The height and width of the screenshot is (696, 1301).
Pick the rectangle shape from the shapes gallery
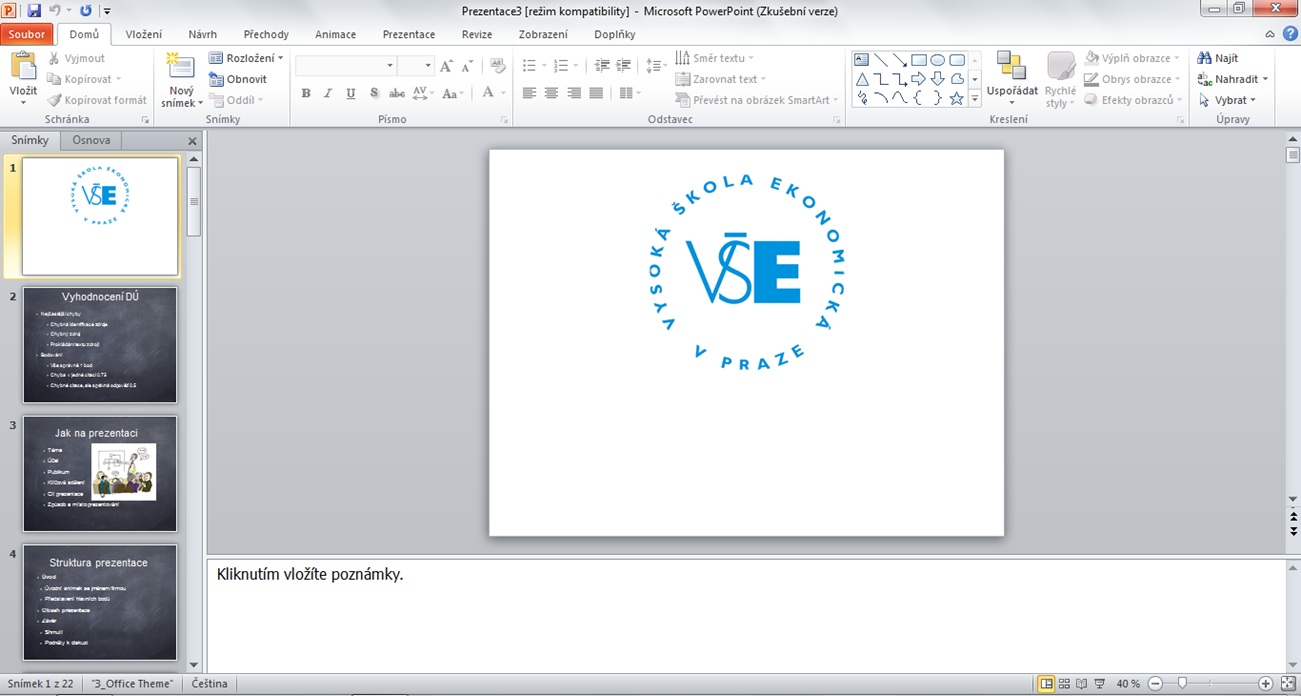click(x=919, y=60)
